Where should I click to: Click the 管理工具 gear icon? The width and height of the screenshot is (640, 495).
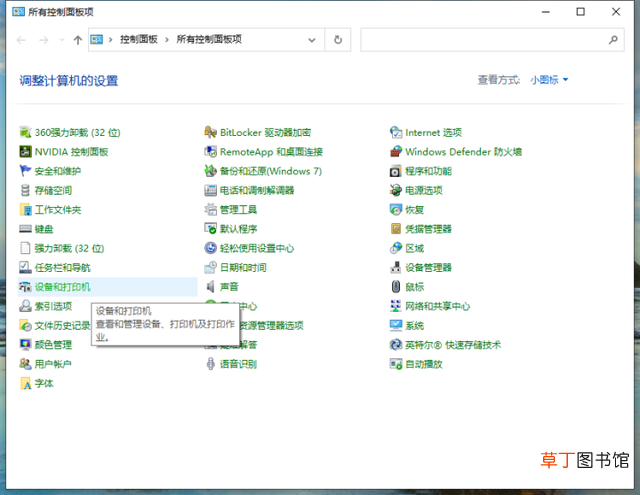[210, 209]
